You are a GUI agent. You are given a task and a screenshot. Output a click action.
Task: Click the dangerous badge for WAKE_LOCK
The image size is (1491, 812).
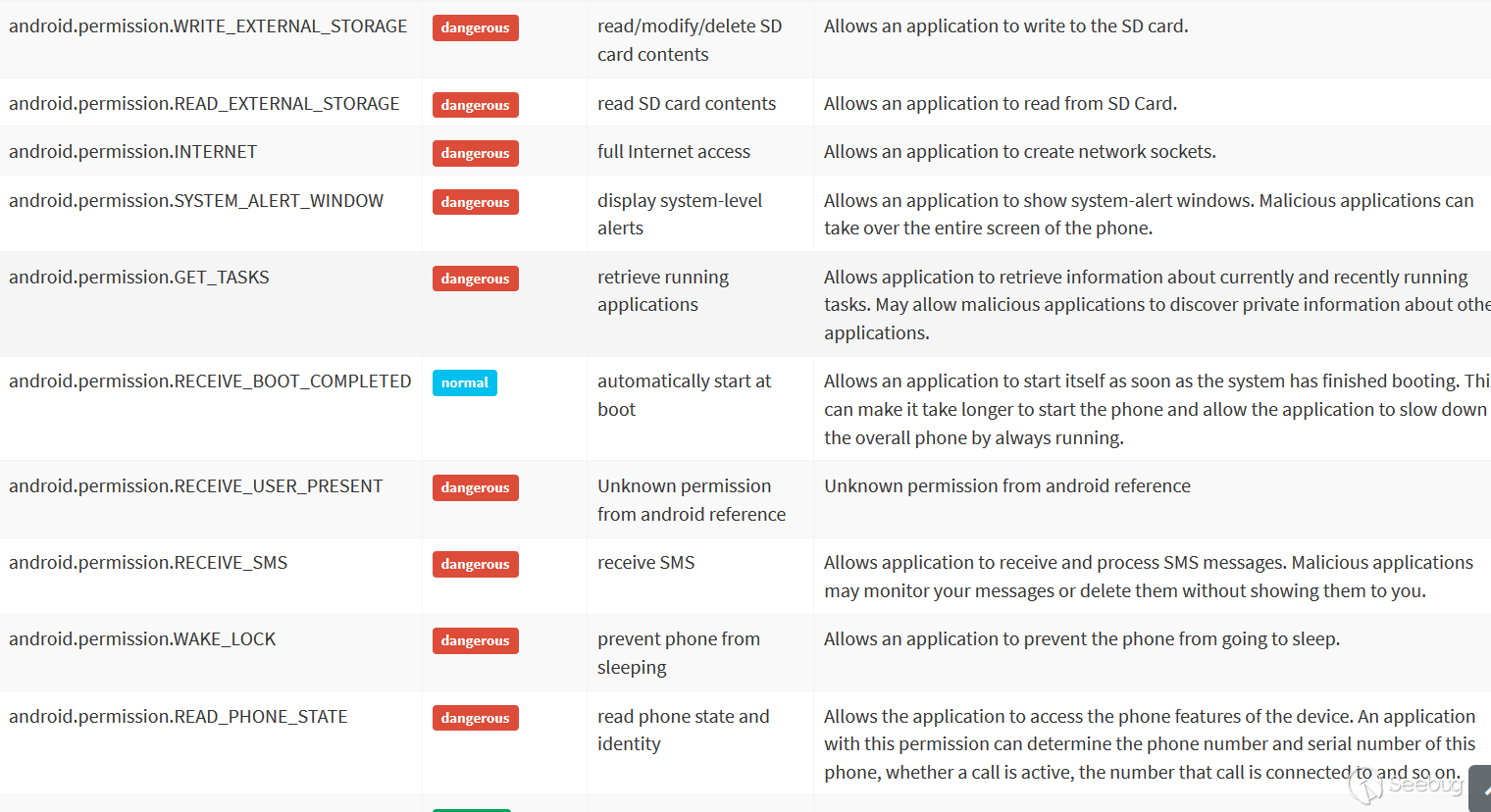475,640
